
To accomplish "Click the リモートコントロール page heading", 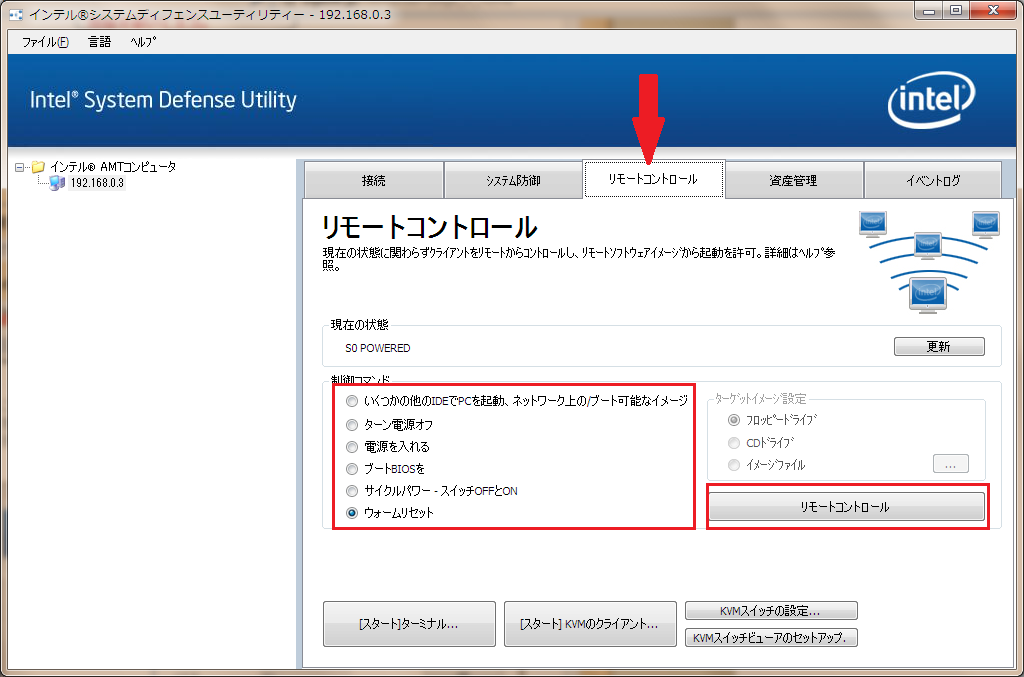I will pos(429,227).
